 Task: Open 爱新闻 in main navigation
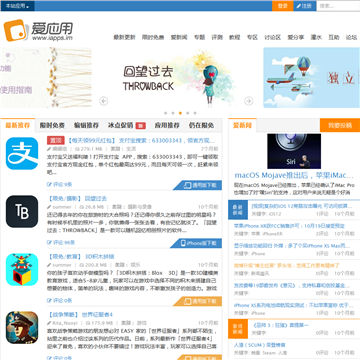click(179, 37)
